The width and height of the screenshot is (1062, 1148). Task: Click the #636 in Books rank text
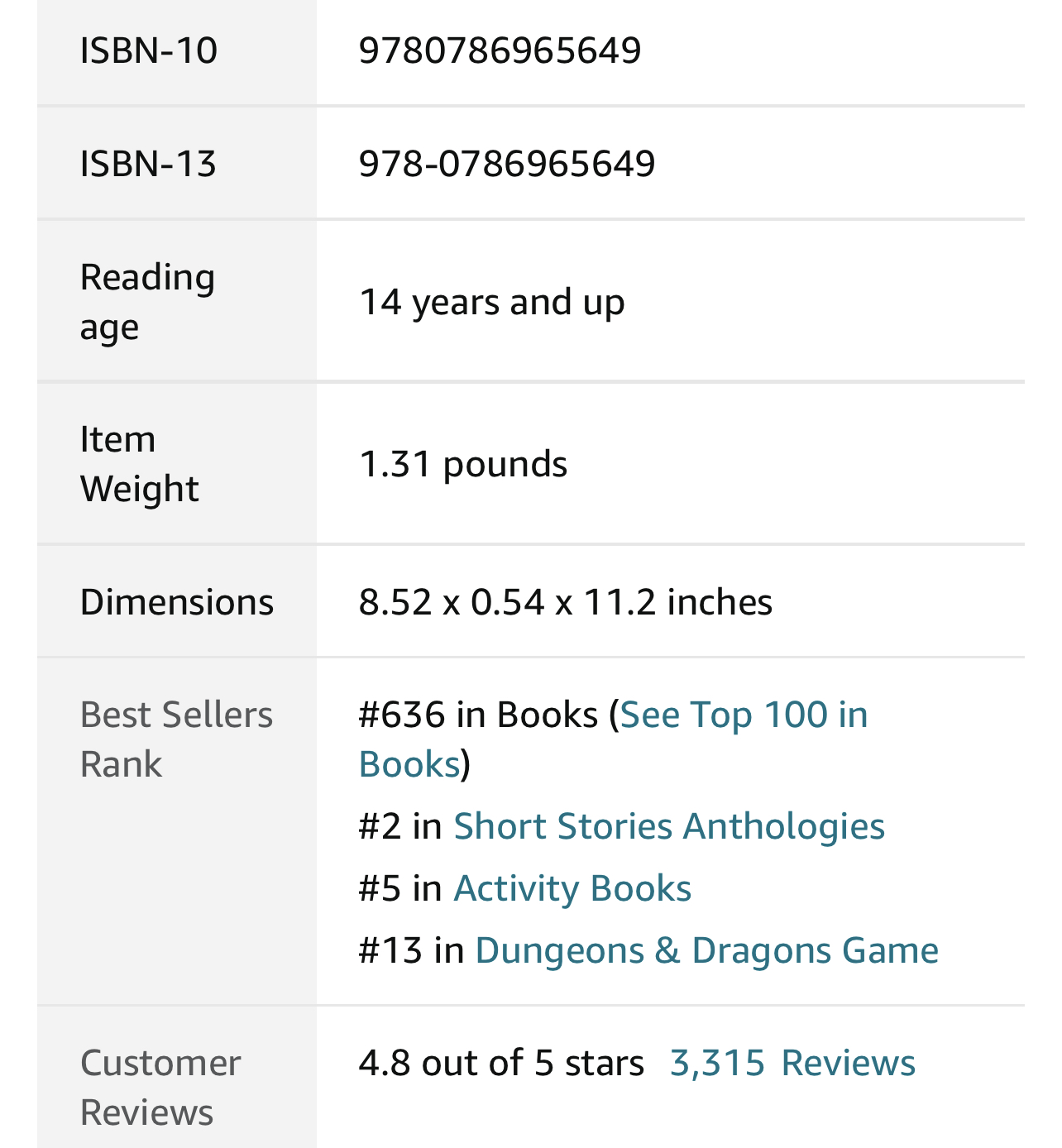(477, 715)
